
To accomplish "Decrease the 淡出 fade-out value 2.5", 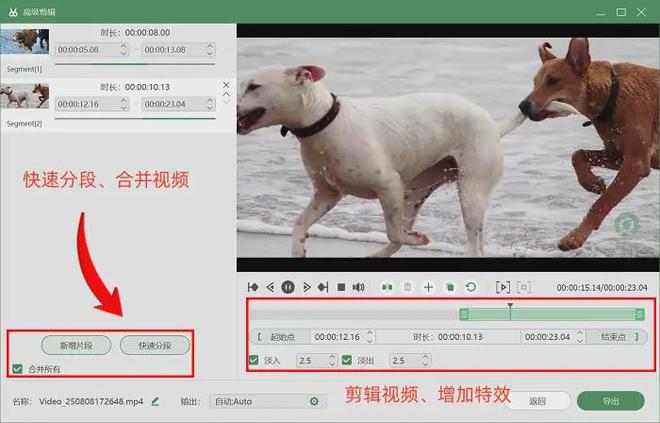I will point(426,364).
